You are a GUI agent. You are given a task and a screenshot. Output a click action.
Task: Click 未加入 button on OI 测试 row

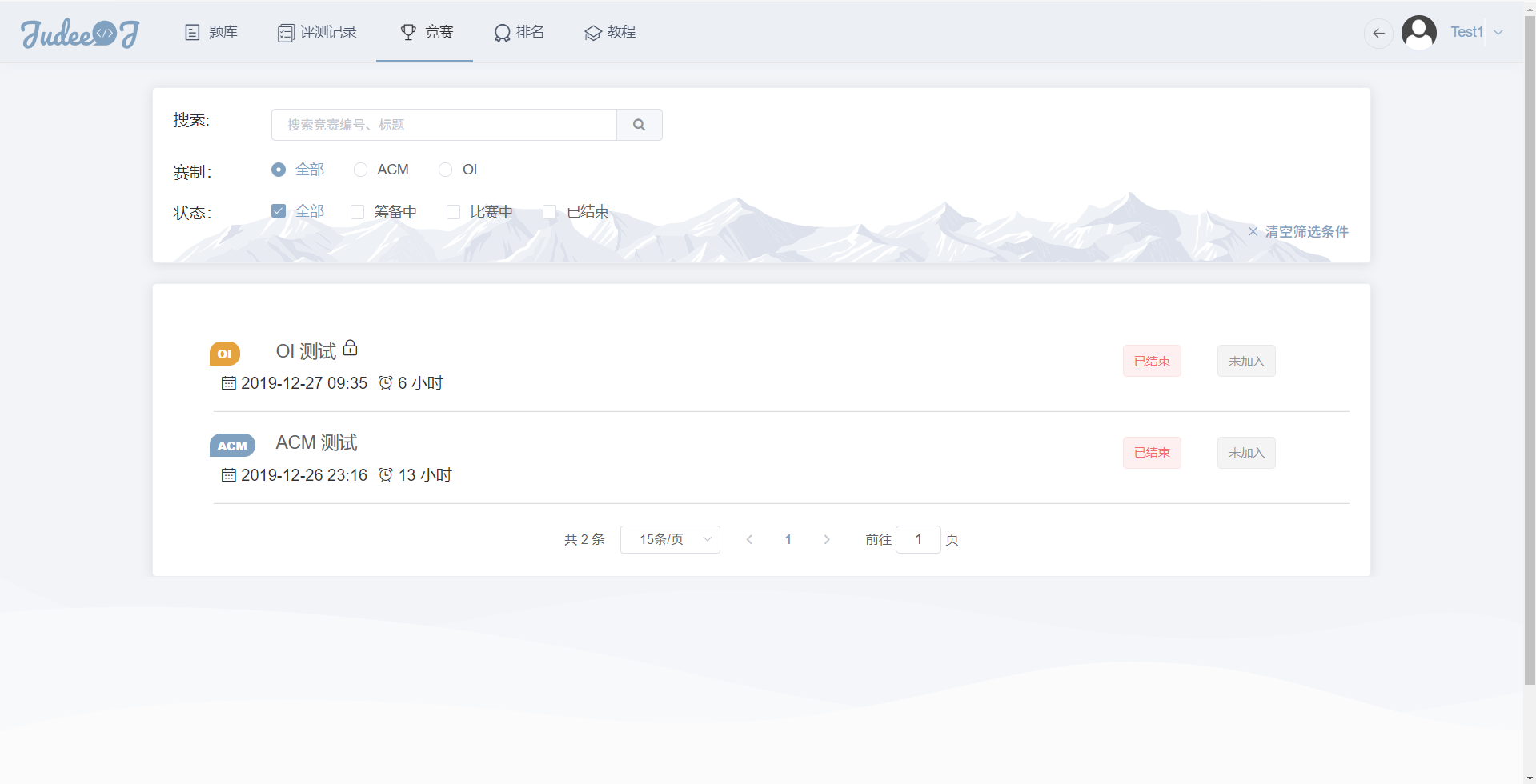[x=1246, y=361]
